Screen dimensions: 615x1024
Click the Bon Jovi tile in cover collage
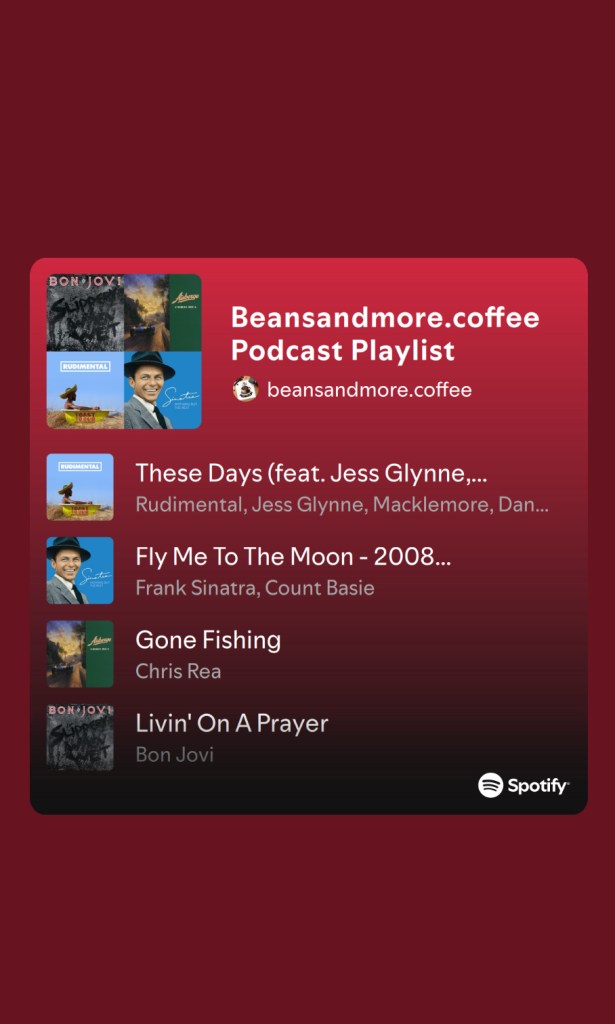[x=85, y=313]
